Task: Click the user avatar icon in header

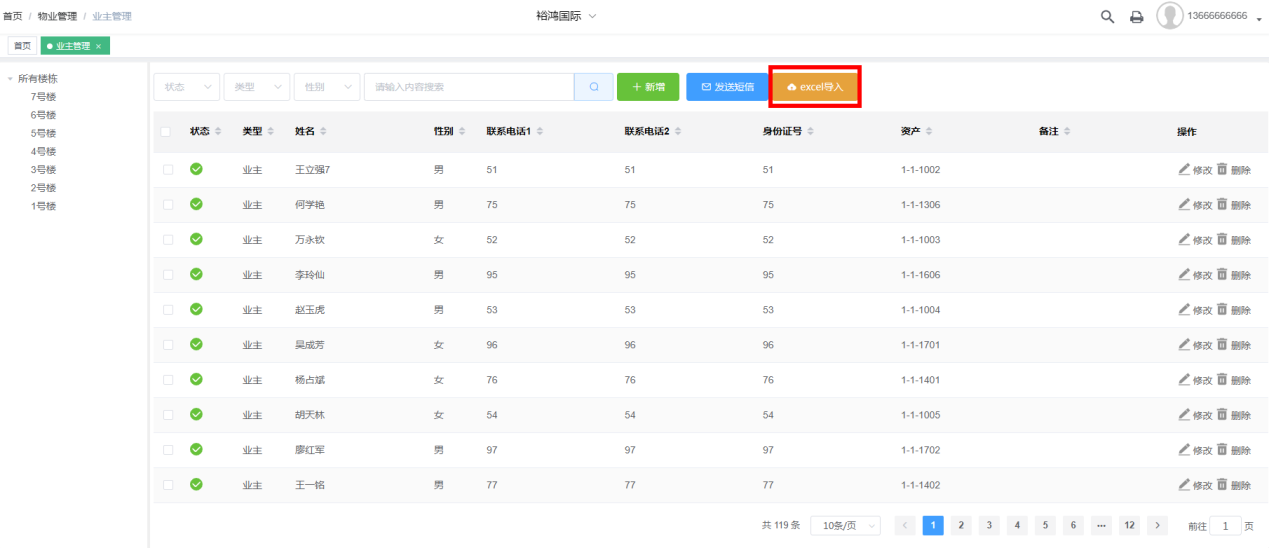Action: pos(1169,16)
